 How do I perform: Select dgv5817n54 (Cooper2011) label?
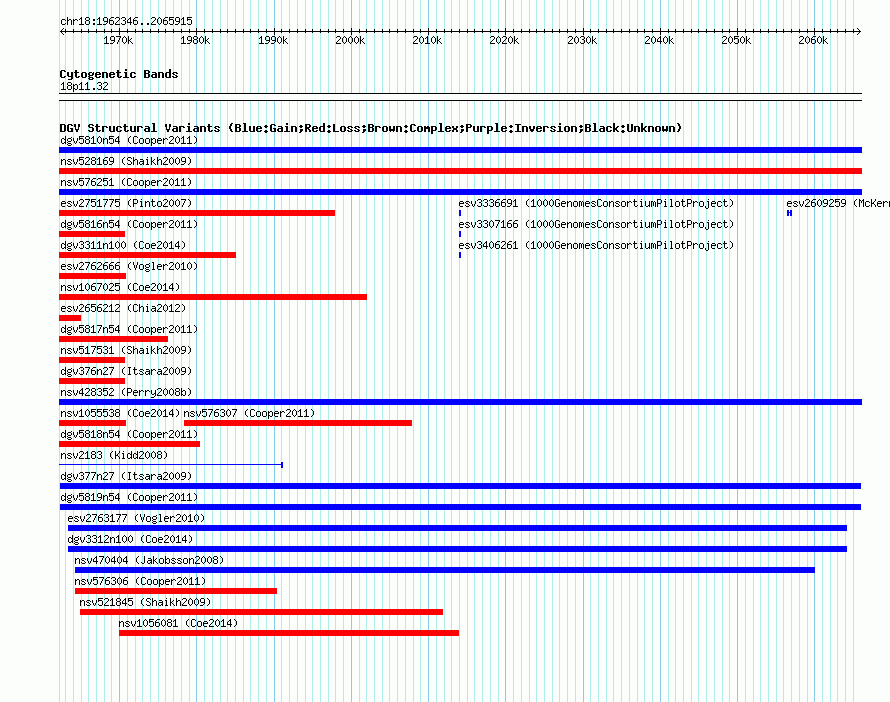click(x=129, y=329)
